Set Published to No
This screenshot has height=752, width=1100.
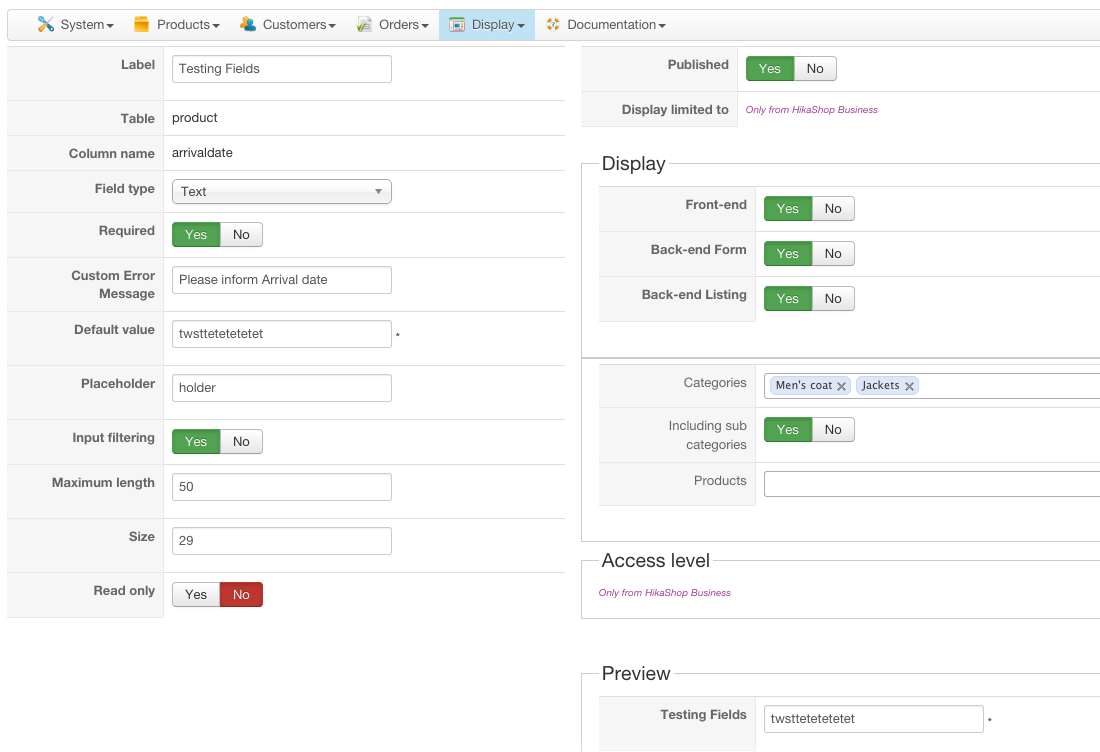pos(815,68)
